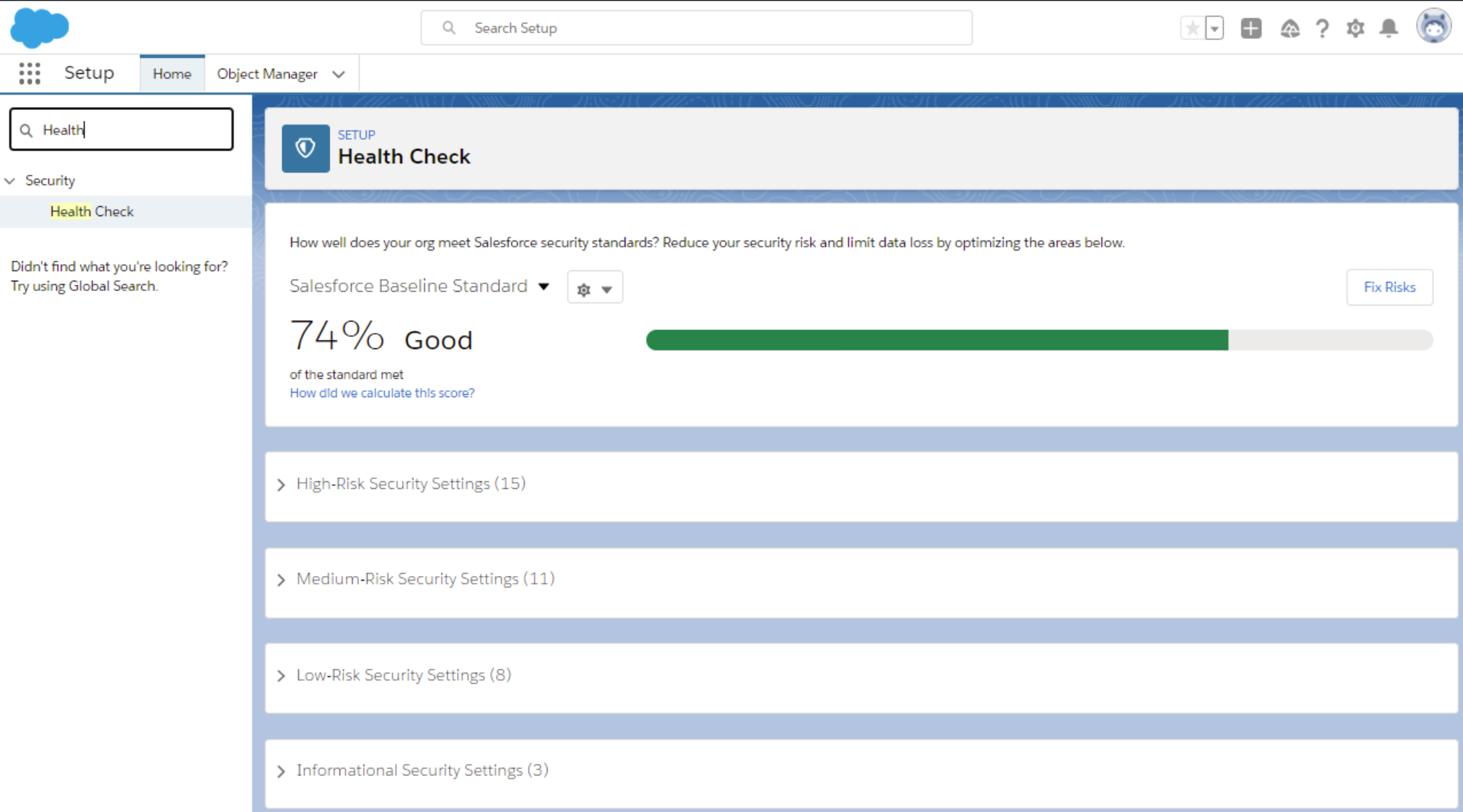Collapse the Security tree section
The width and height of the screenshot is (1463, 812).
point(10,181)
